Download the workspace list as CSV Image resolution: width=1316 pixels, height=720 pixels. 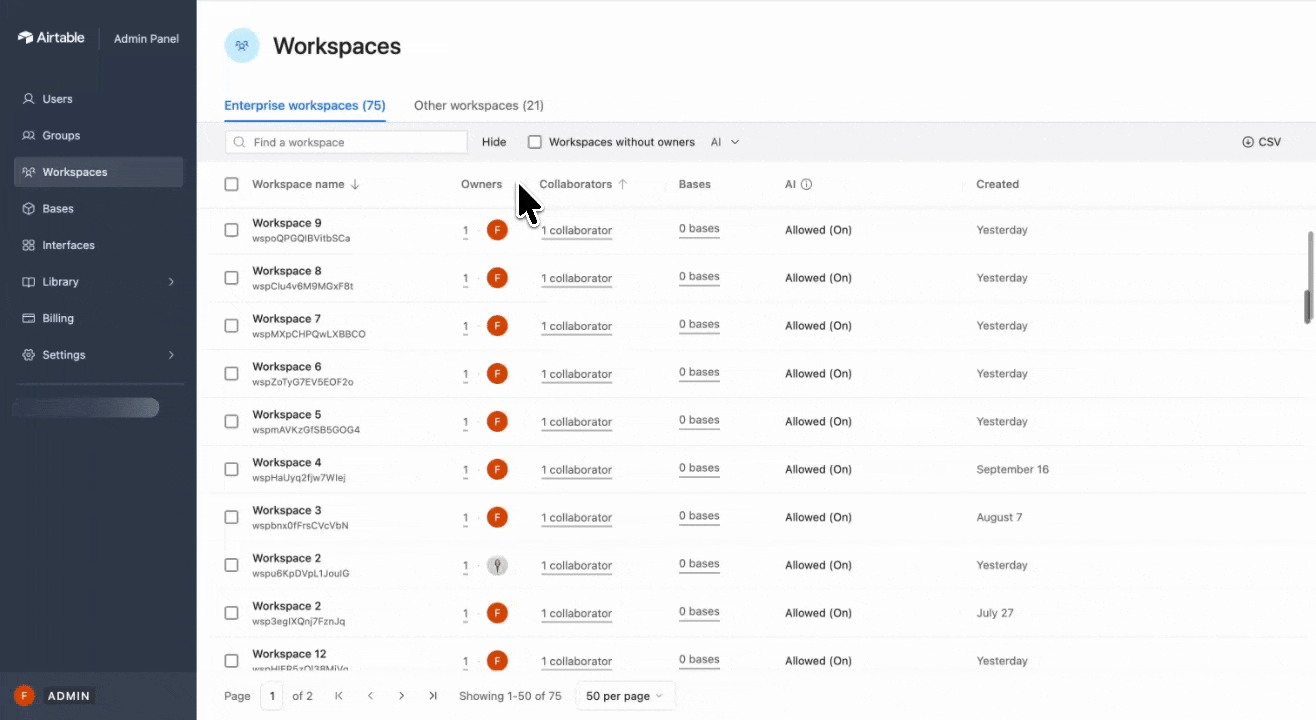pyautogui.click(x=1261, y=142)
